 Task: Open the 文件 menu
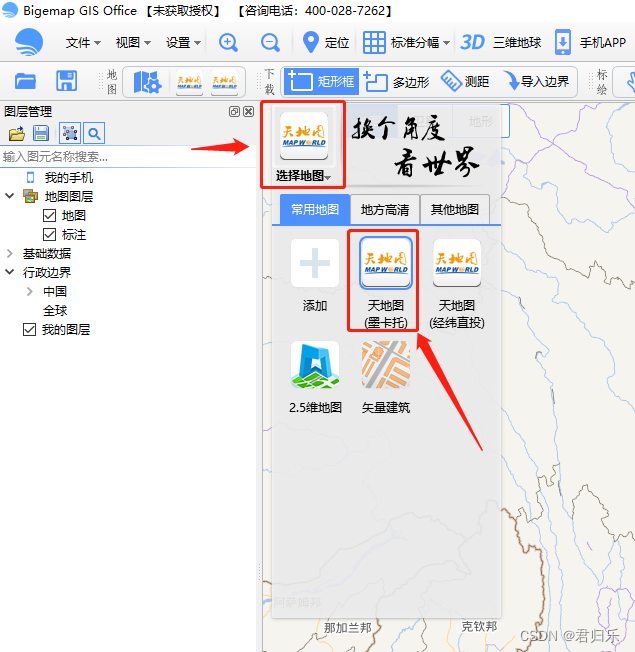pos(83,42)
